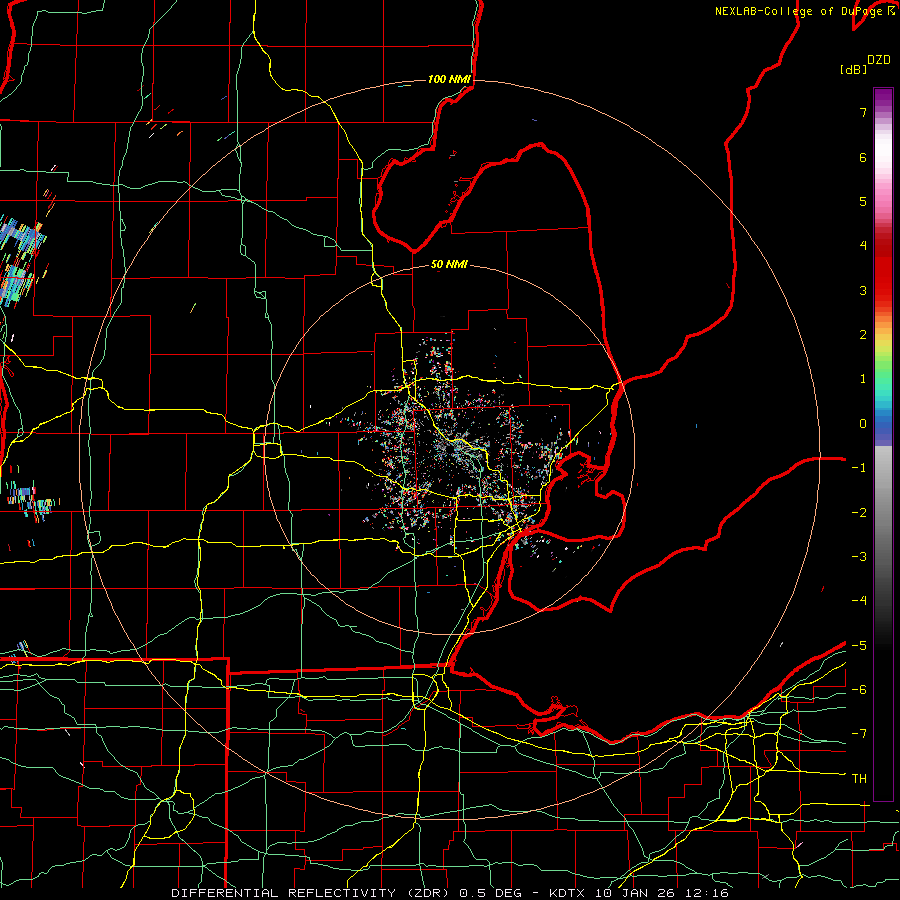Click the -2 value on the ZDR scale
900x900 pixels.
point(859,513)
